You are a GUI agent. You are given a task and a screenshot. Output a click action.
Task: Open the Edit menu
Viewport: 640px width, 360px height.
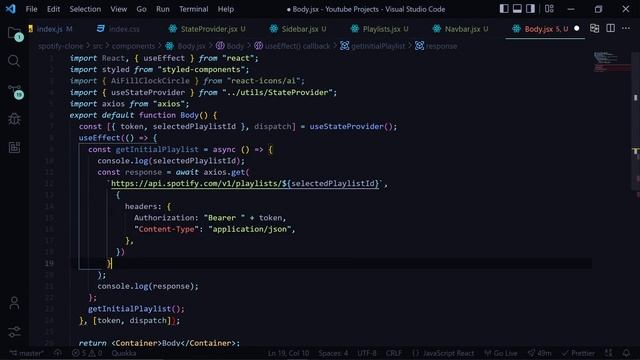53,9
